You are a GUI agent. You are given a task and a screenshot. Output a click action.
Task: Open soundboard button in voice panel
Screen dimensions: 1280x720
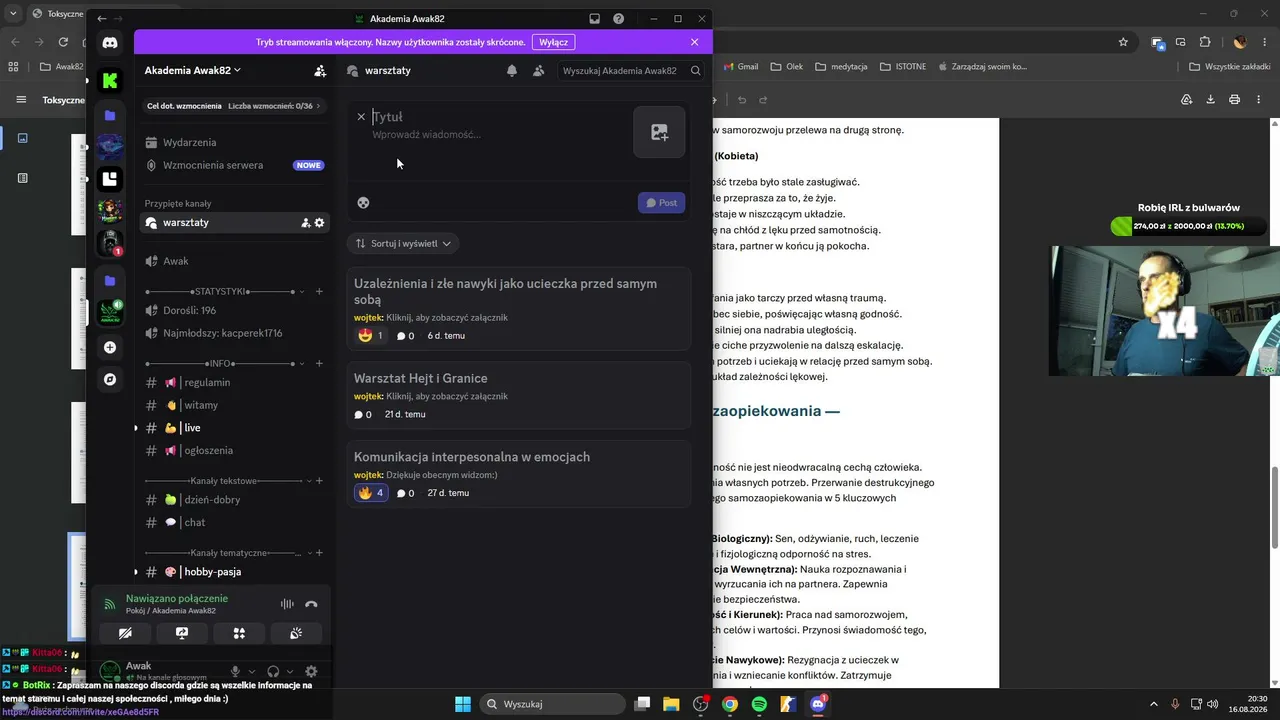coord(296,633)
